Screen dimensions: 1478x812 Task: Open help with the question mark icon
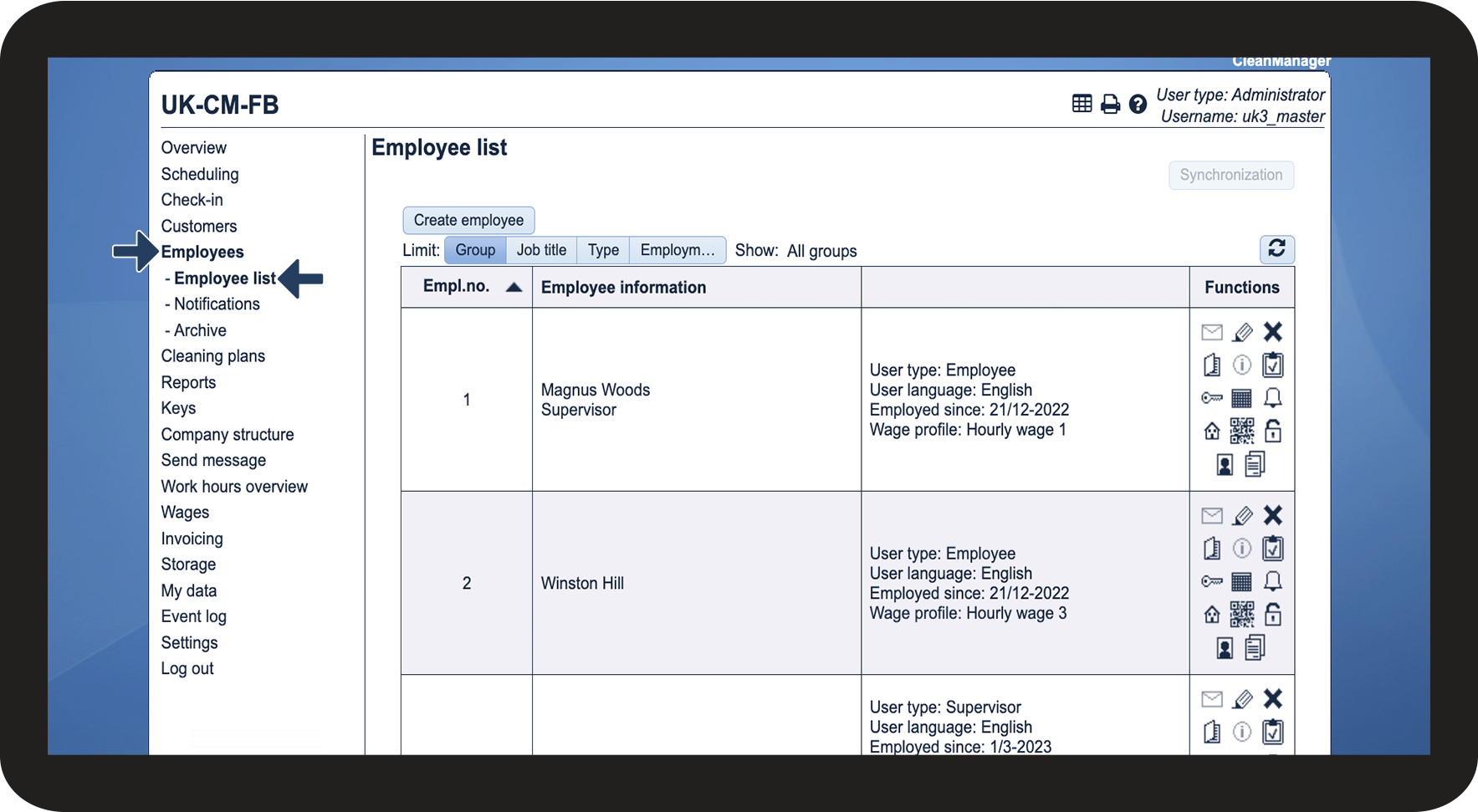[x=1138, y=105]
